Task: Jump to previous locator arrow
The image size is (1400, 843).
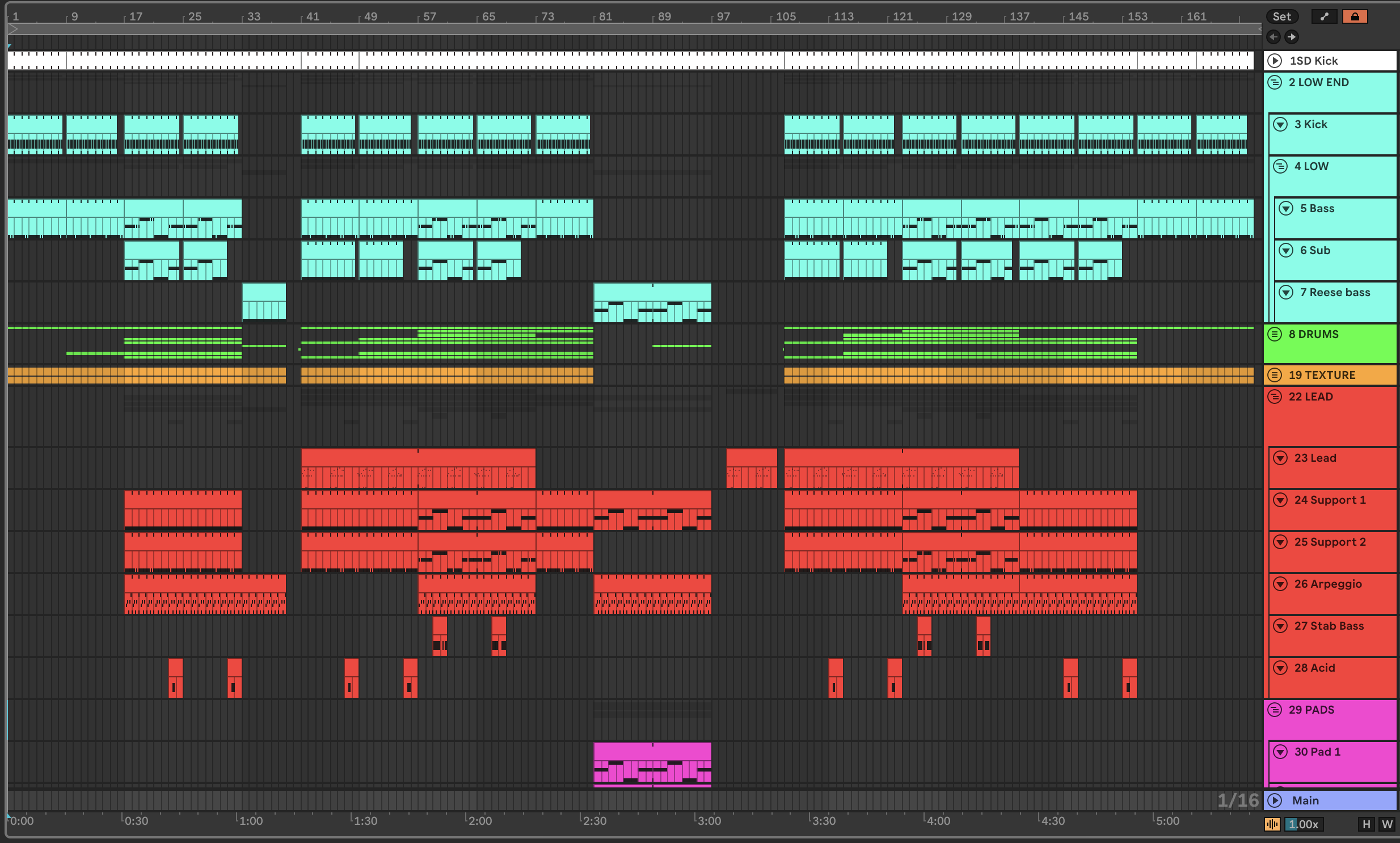Action: 1274,37
